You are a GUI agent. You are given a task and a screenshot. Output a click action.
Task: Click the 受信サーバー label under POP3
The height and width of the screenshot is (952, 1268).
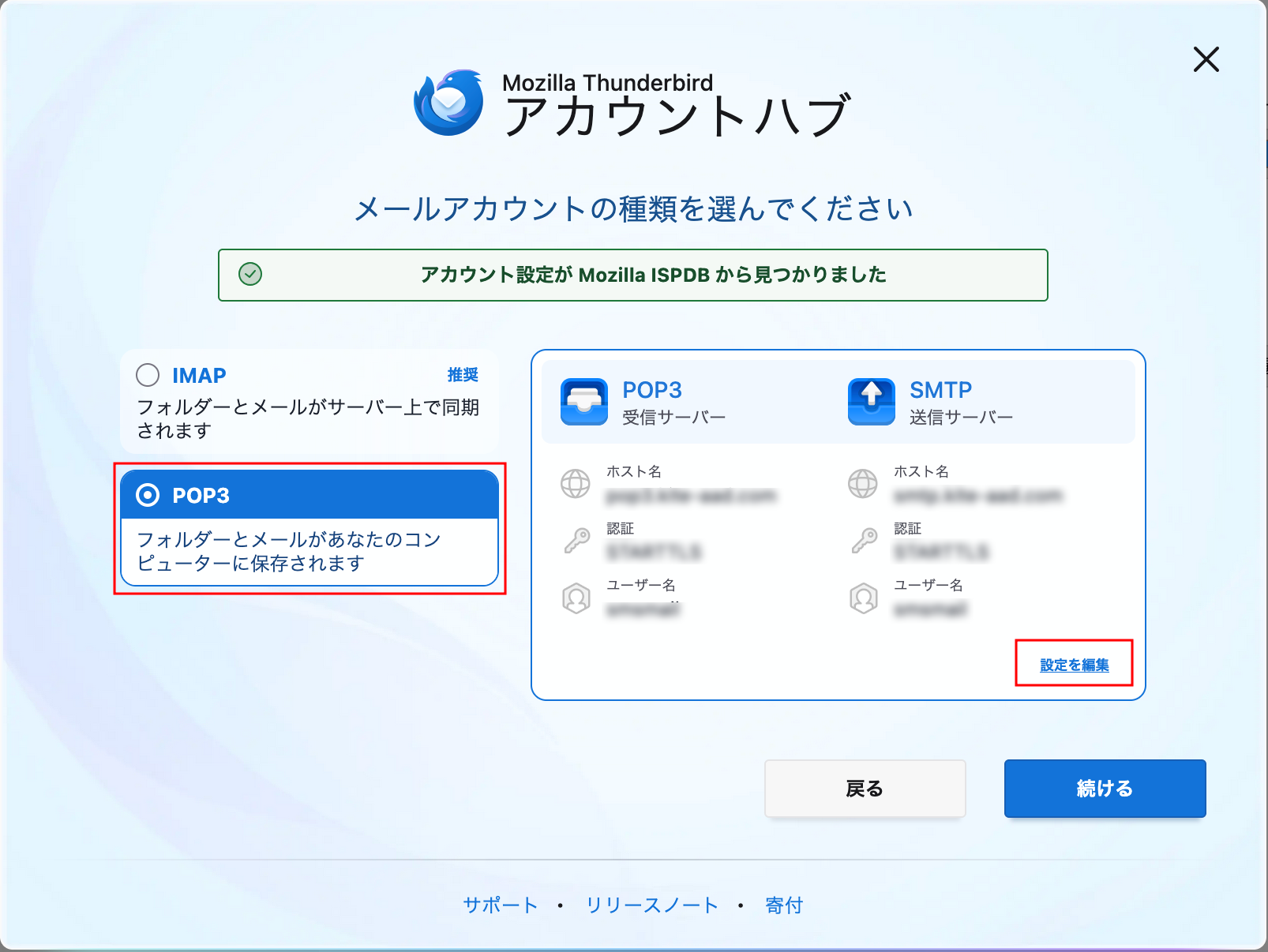point(674,417)
